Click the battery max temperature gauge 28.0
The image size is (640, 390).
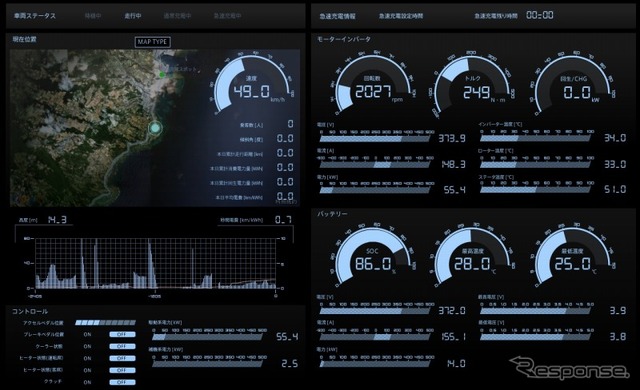point(473,256)
